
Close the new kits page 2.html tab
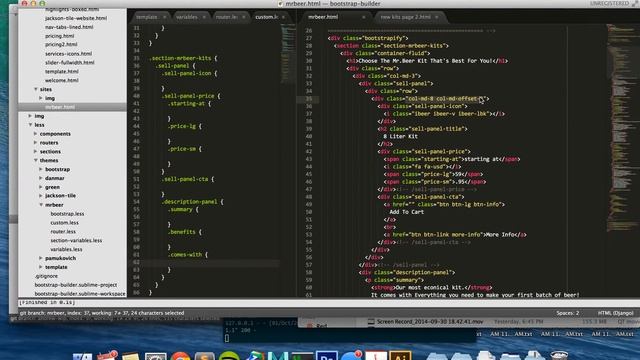[x=436, y=17]
